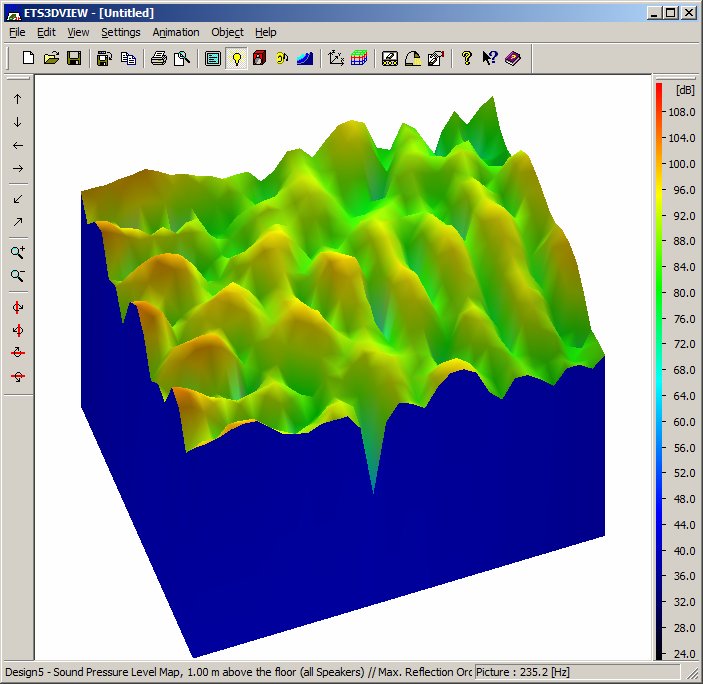Click the Print toolbar icon
703x684 pixels.
click(159, 58)
